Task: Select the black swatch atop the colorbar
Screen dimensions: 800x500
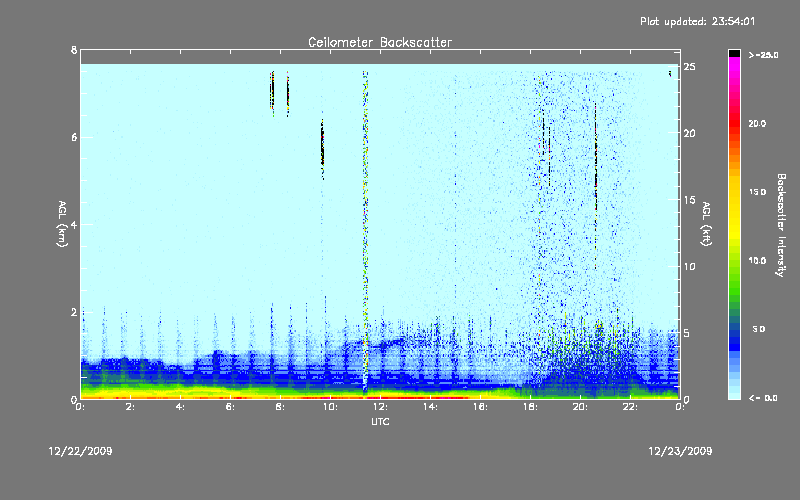Action: pyautogui.click(x=734, y=53)
